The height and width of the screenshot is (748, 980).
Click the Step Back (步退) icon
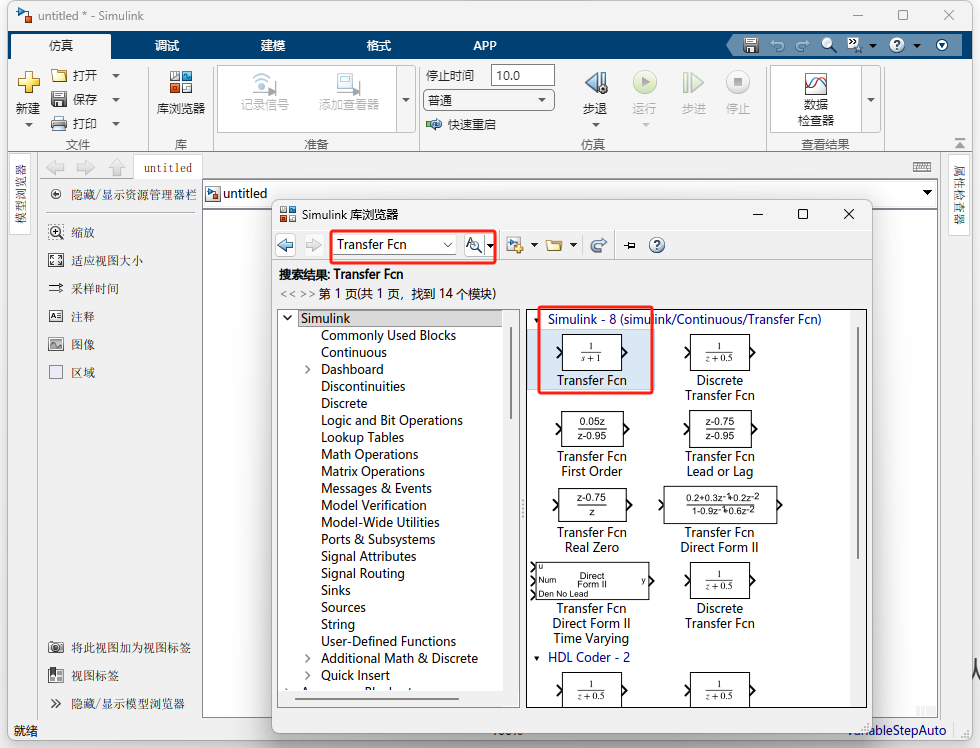595,82
